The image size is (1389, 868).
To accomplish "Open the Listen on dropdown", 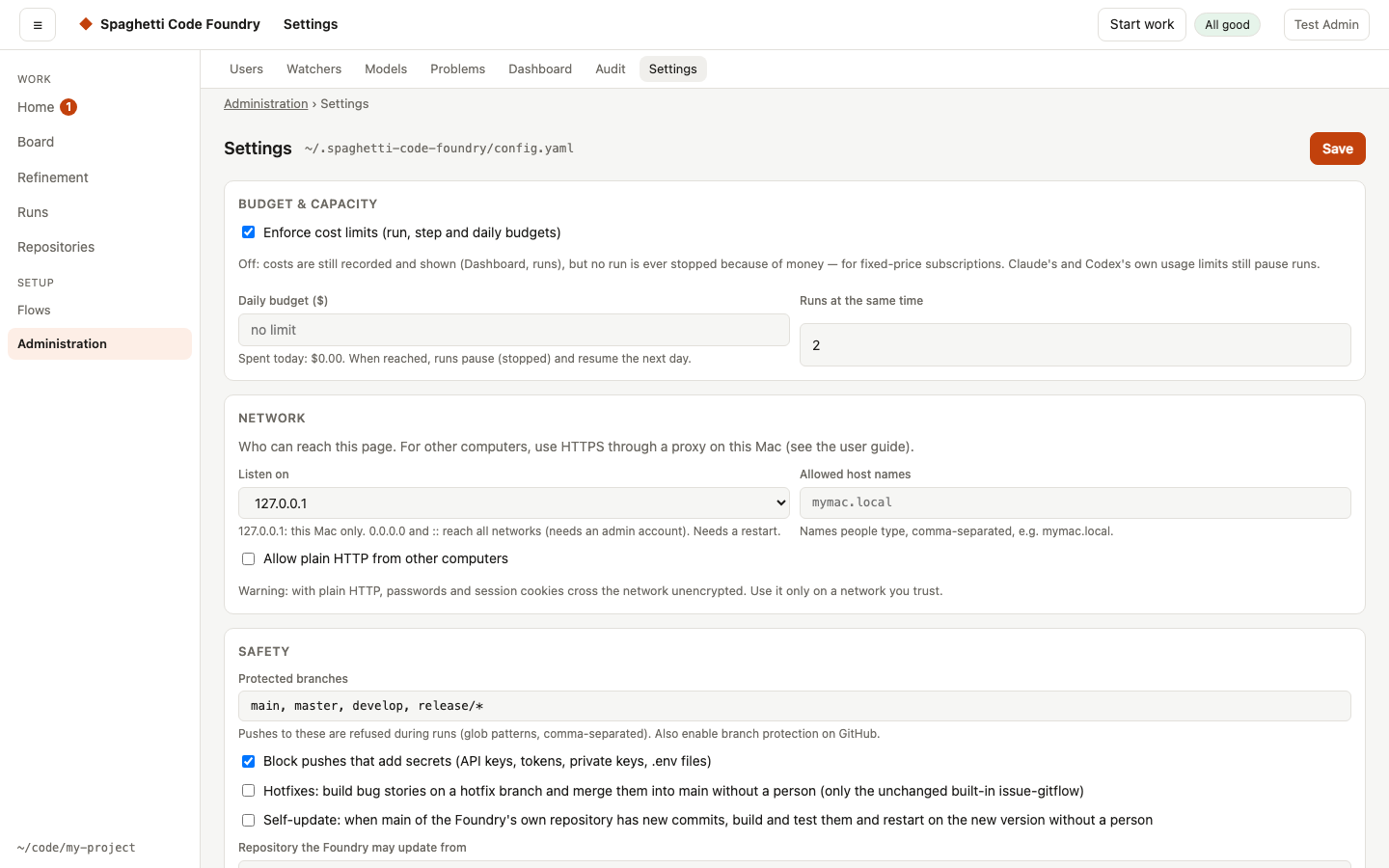I will point(514,503).
